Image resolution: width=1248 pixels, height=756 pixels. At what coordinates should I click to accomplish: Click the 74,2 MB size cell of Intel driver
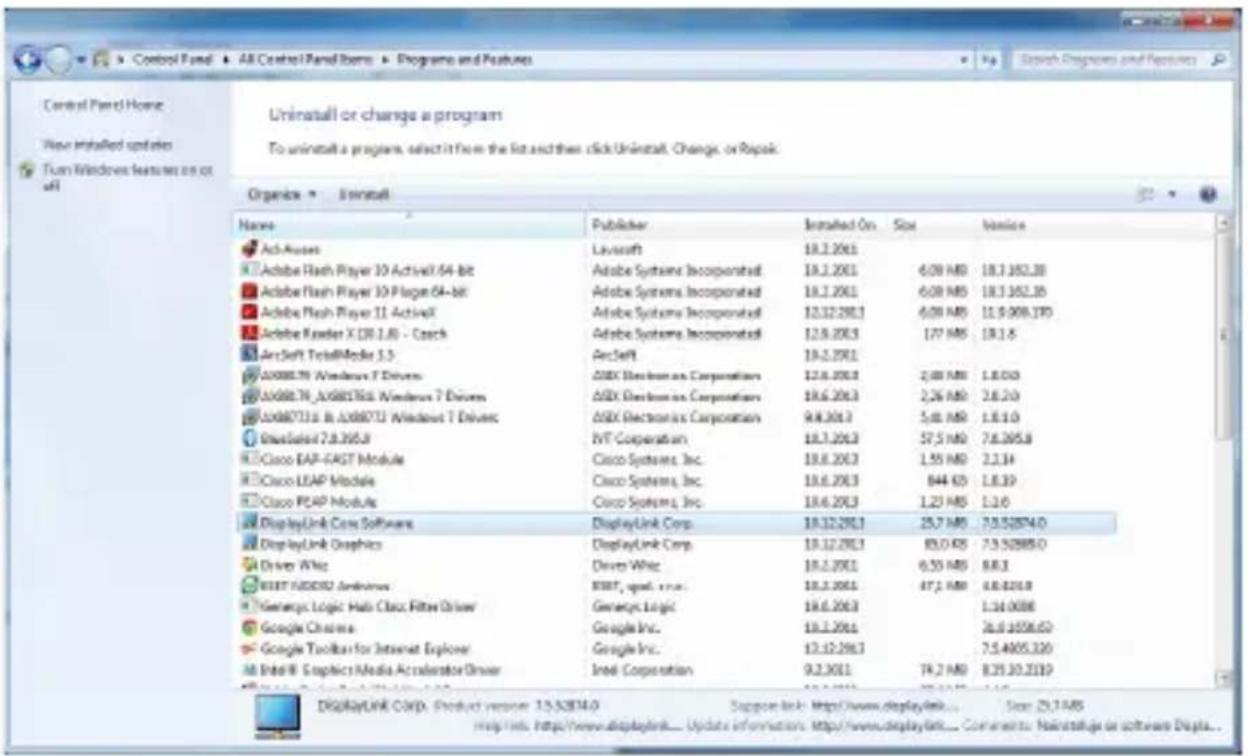[944, 669]
